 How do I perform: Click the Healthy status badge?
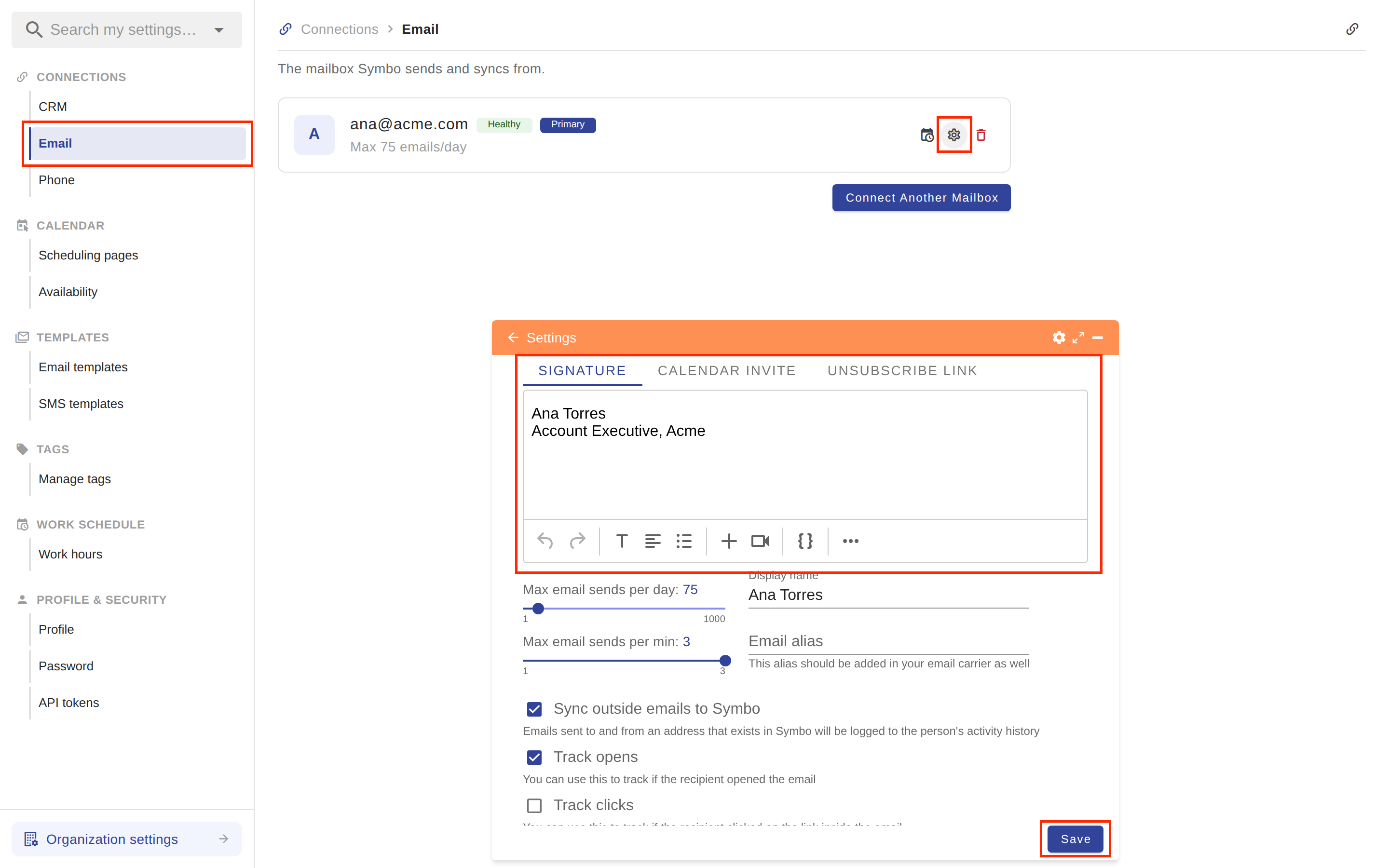(504, 124)
